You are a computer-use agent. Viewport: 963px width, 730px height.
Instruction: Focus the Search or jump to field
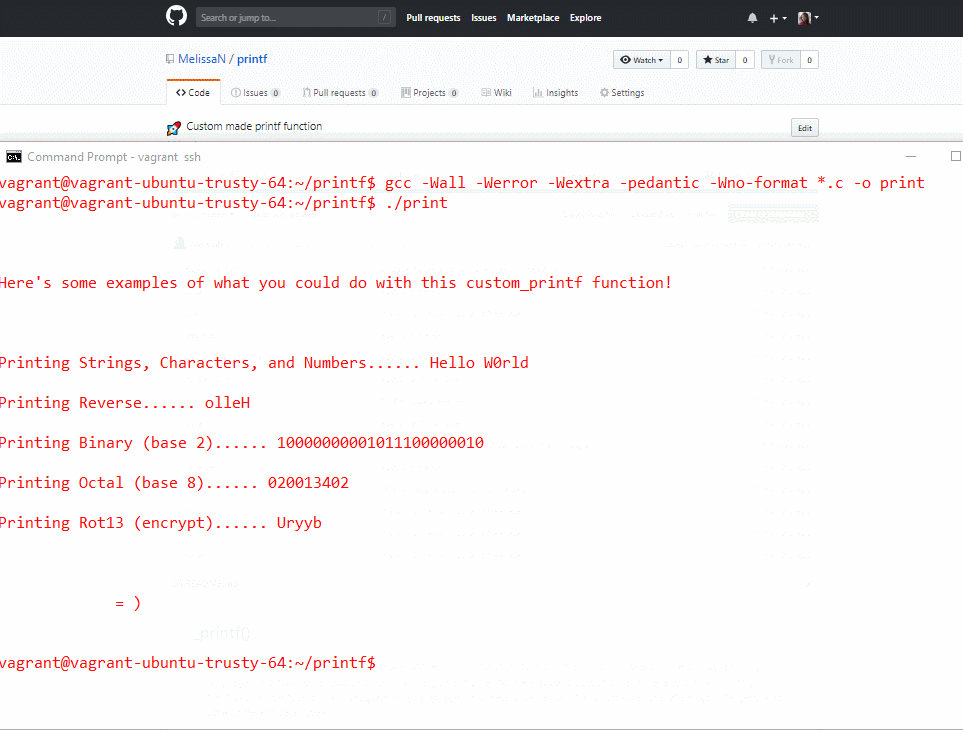[x=286, y=18]
